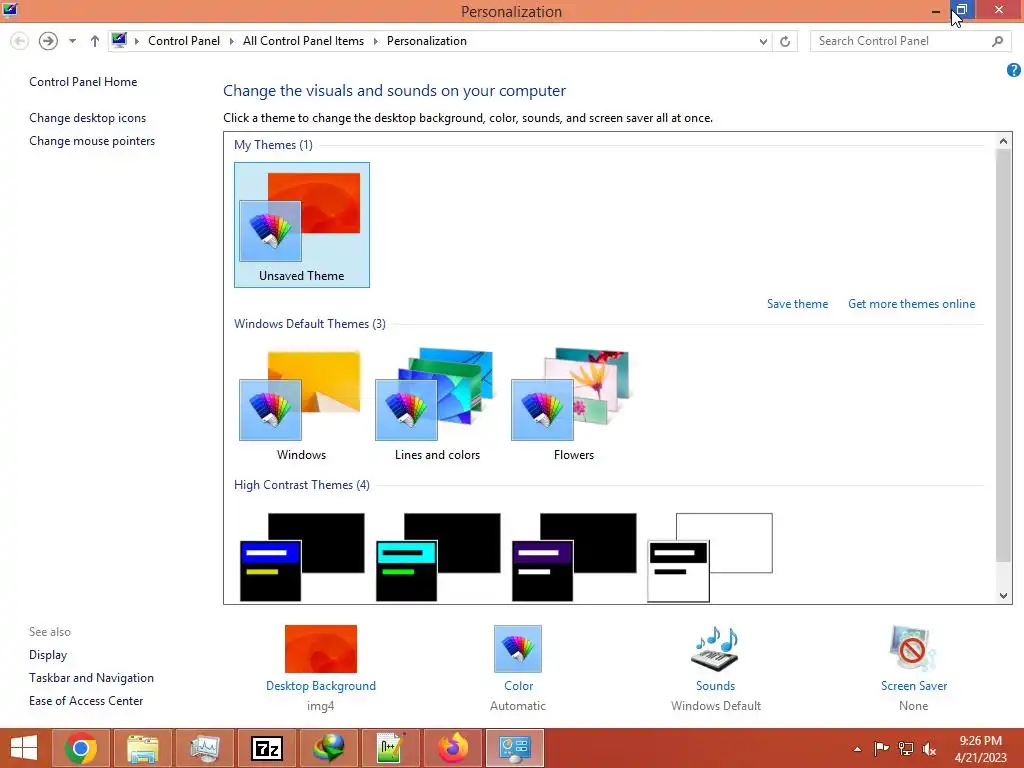This screenshot has height=768, width=1024.
Task: Open the network tray icon
Action: click(x=906, y=748)
